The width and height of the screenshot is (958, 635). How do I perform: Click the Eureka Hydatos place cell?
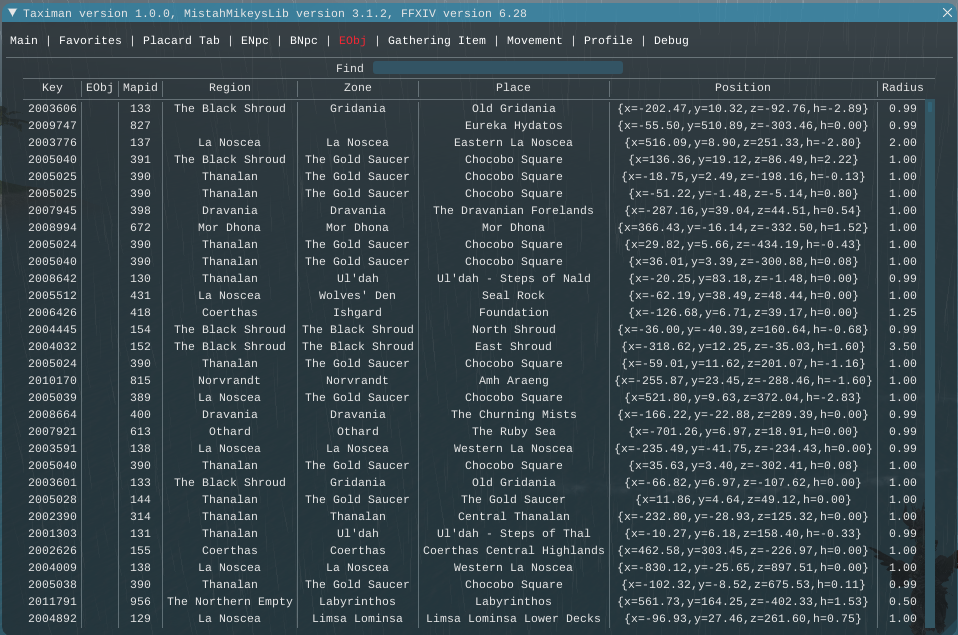coord(513,125)
